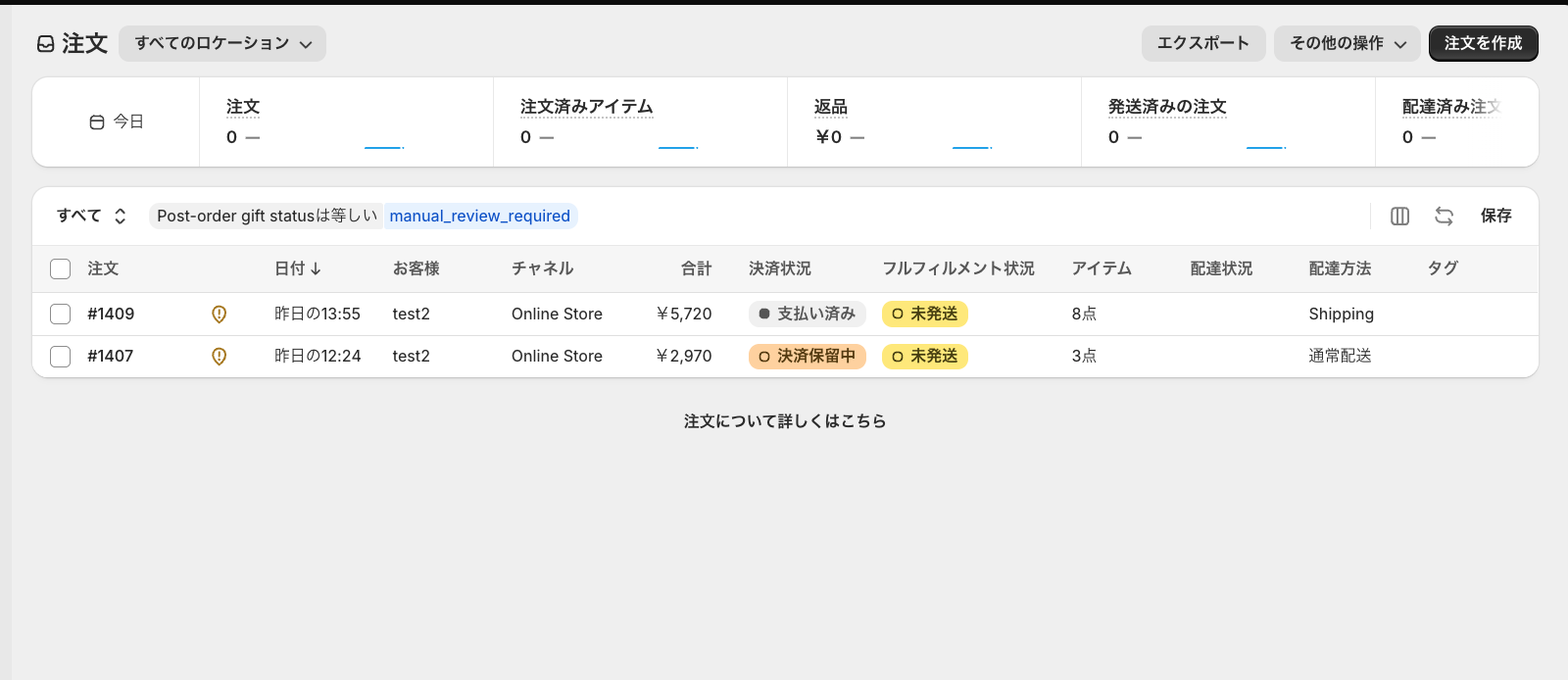Click the エクスポート button
Viewport: 1568px width, 680px height.
pyautogui.click(x=1203, y=43)
